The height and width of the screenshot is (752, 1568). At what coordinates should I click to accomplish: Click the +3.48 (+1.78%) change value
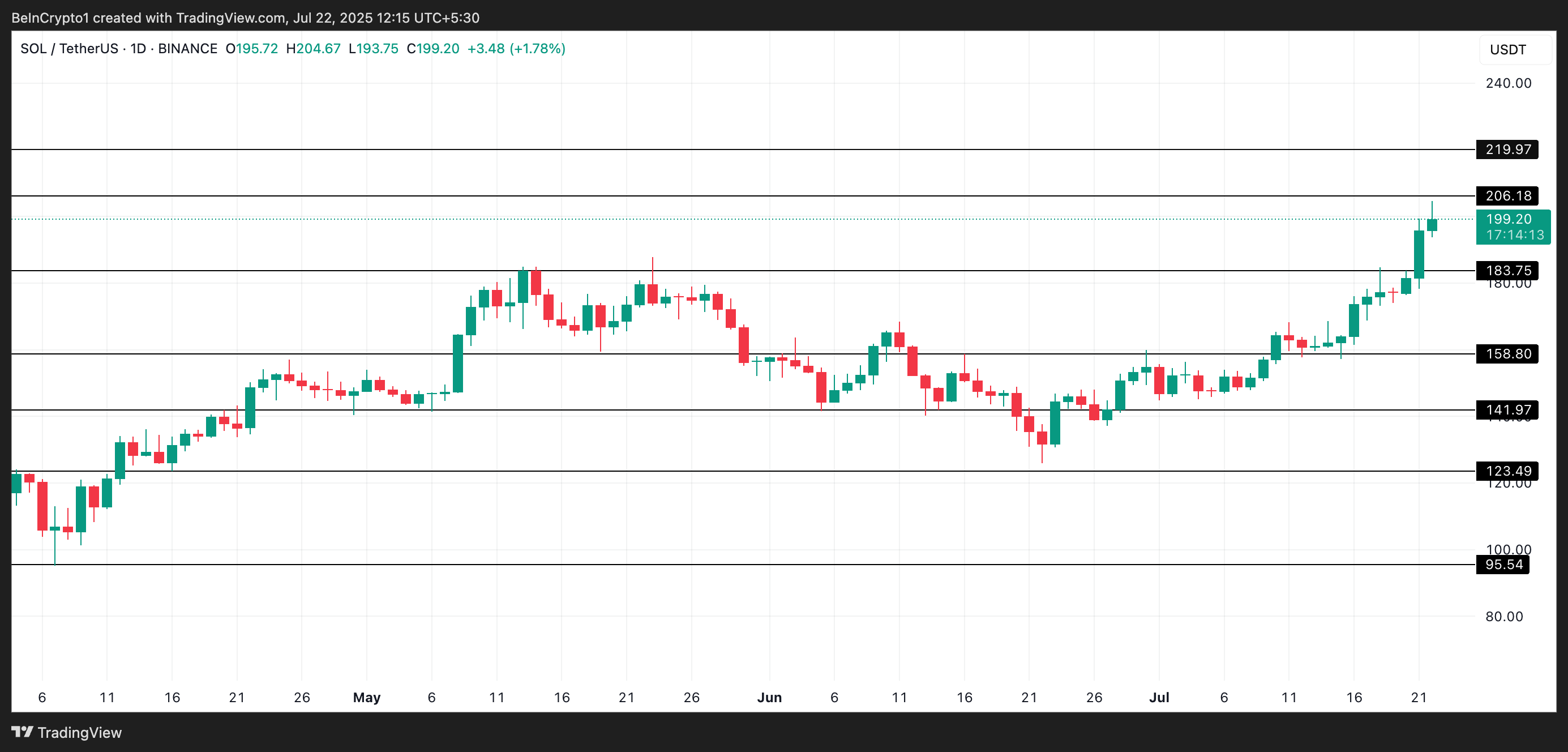[516, 49]
